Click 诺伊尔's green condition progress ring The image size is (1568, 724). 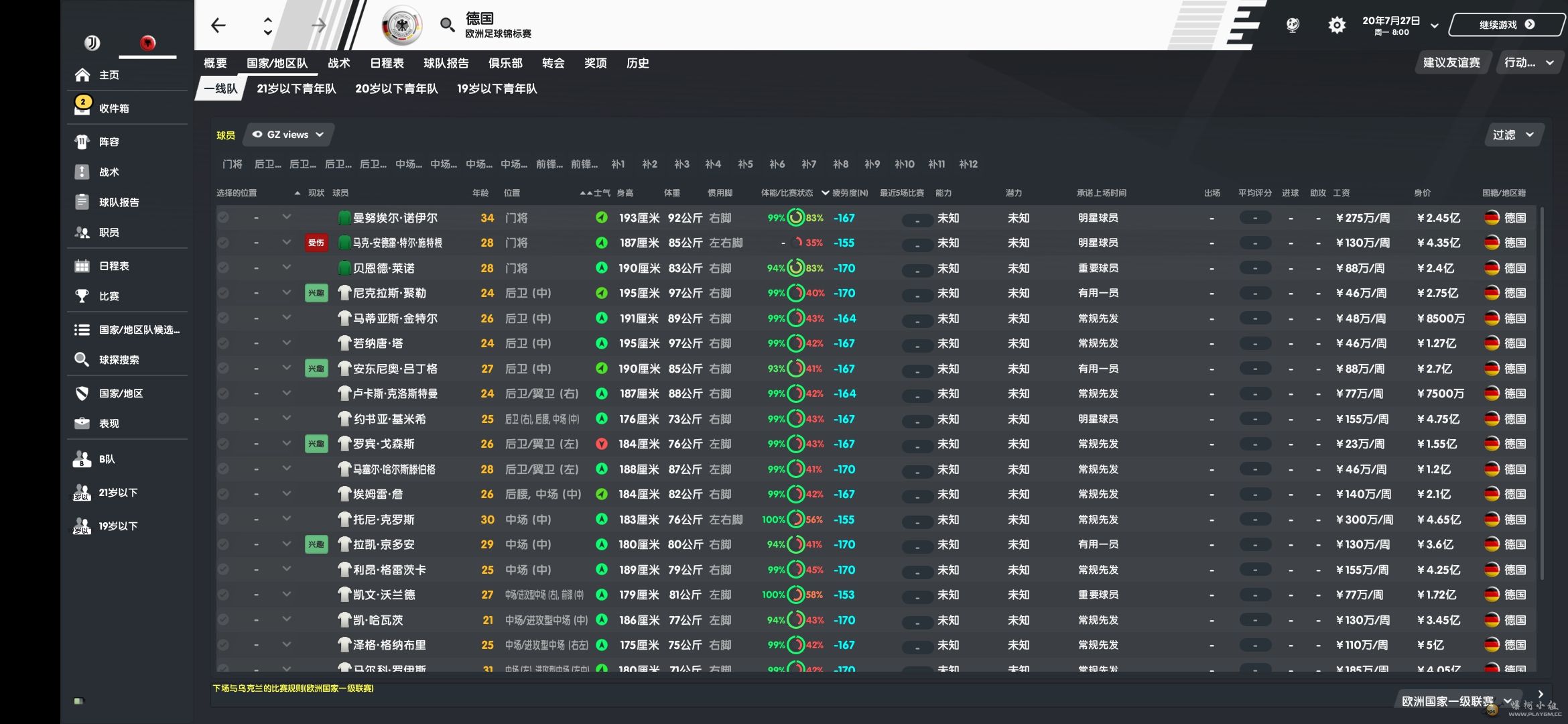tap(795, 218)
